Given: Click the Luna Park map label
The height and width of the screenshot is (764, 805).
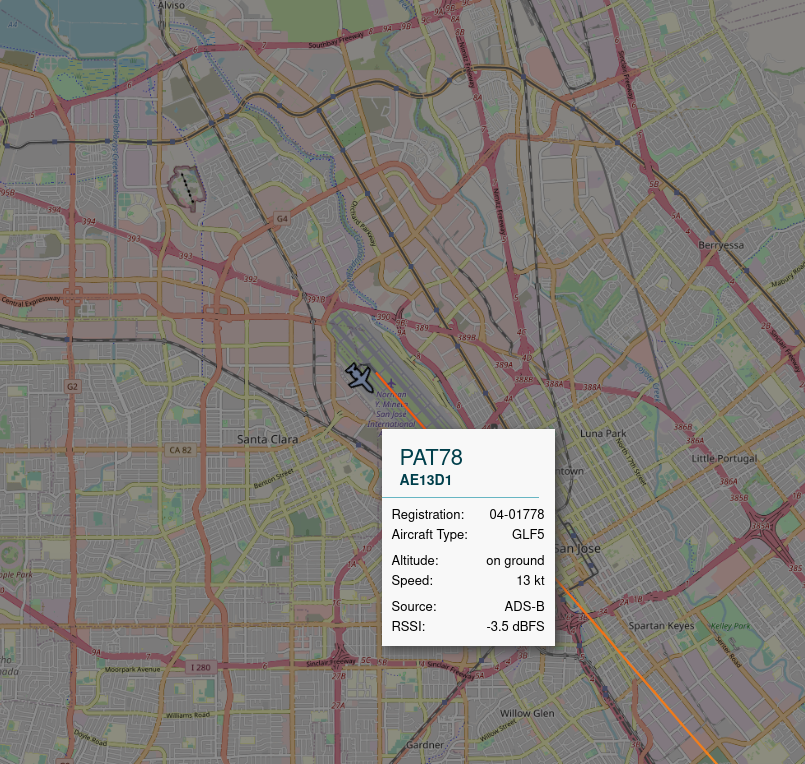Looking at the screenshot, I should point(603,433).
